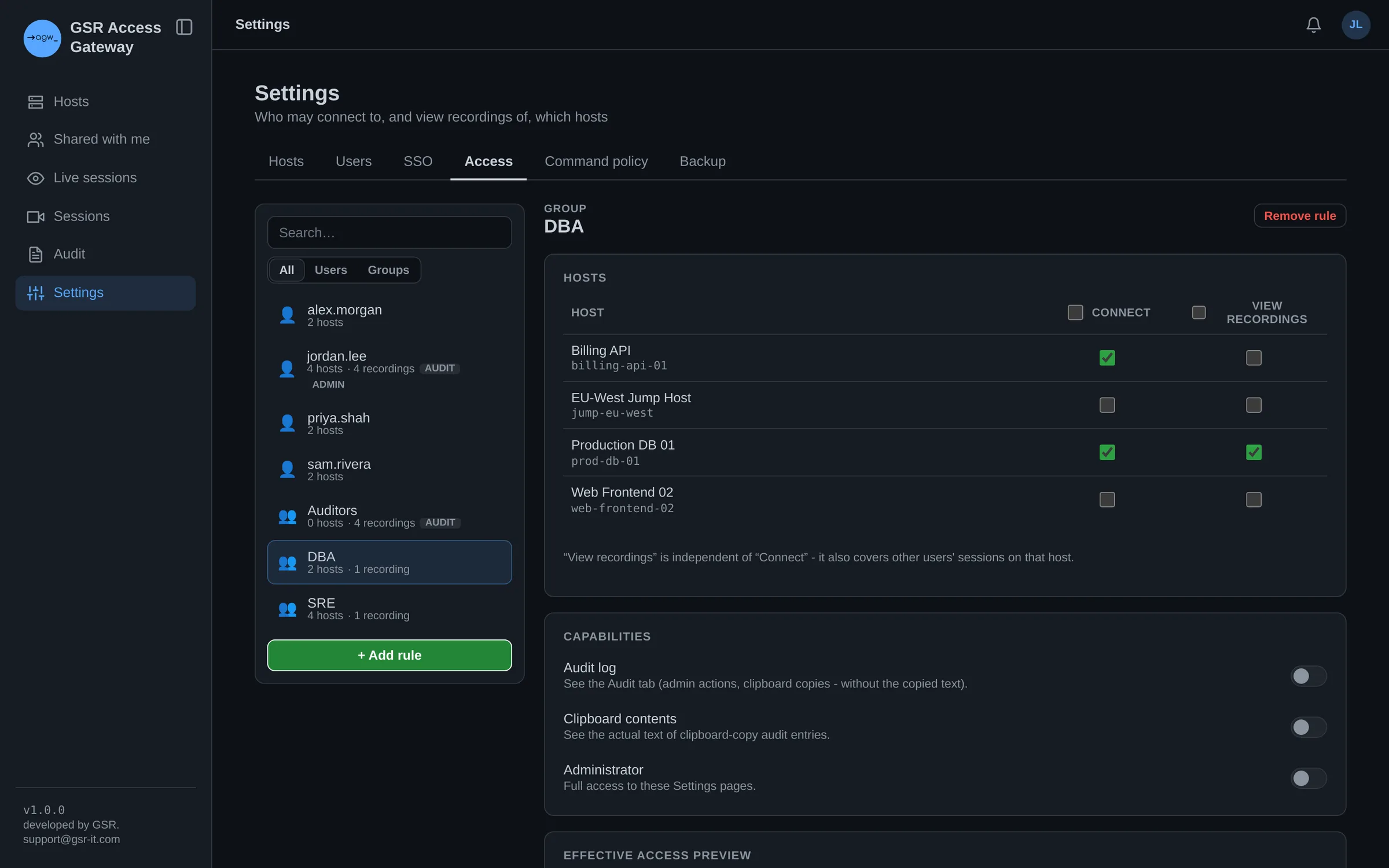Screen dimensions: 1389x868
Task: Check View Recordings for Billing API
Action: click(1254, 358)
